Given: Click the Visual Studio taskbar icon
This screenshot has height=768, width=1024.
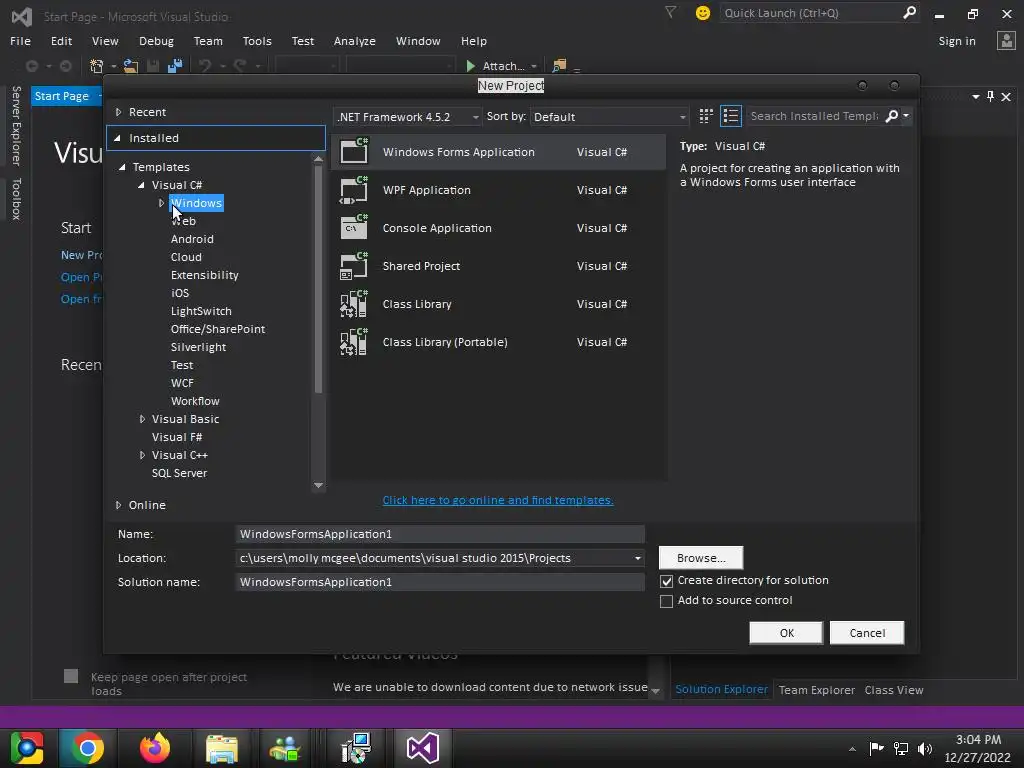Looking at the screenshot, I should [x=423, y=748].
